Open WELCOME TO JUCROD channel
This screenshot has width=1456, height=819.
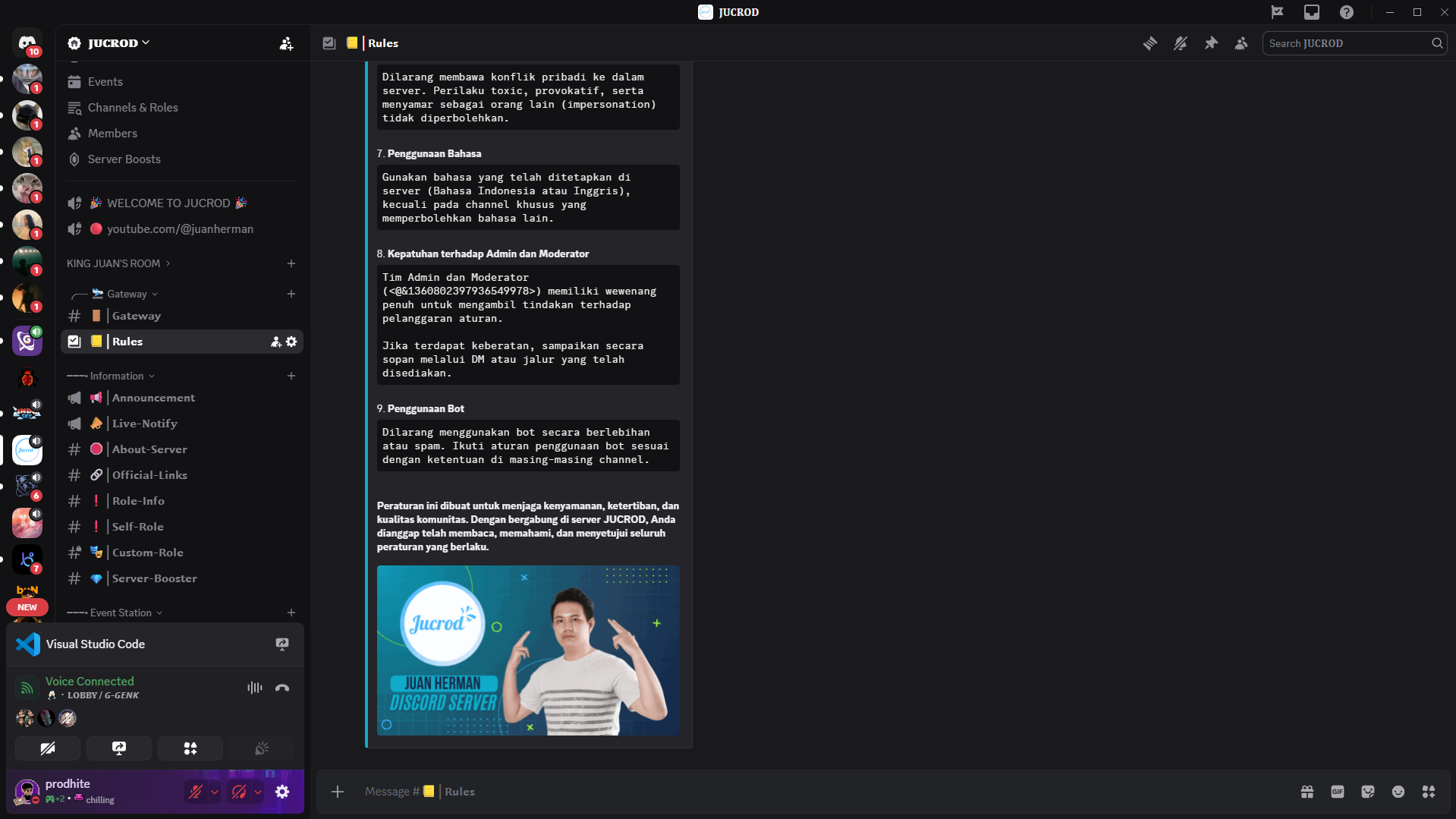(182, 203)
